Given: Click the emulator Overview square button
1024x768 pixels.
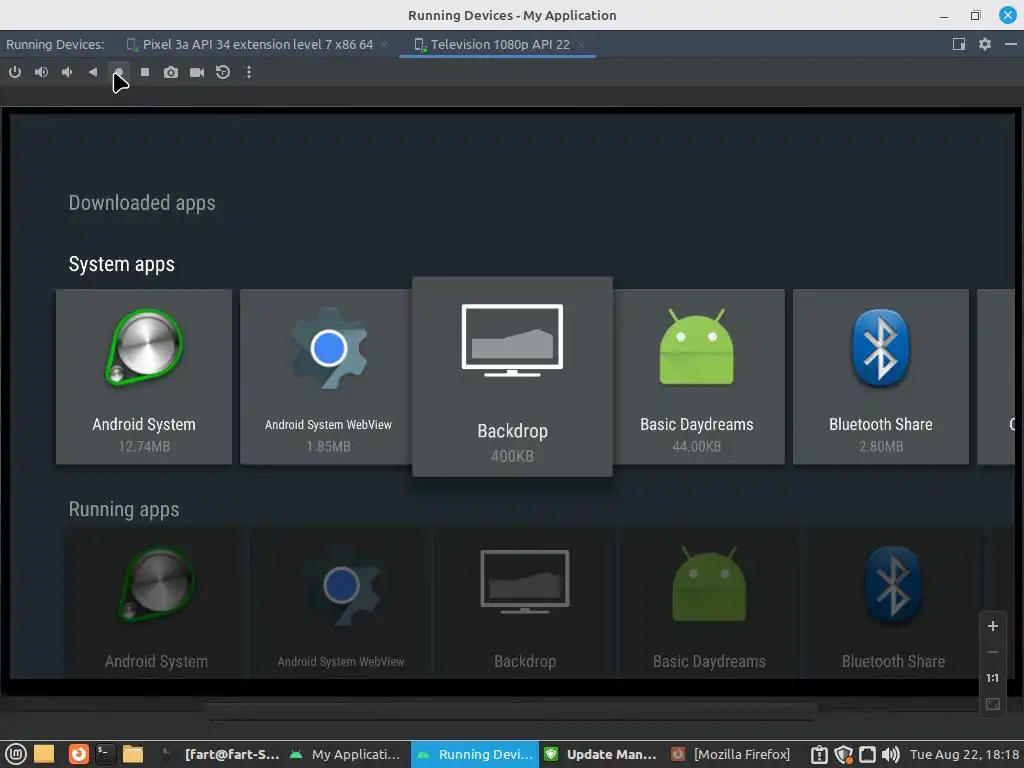Looking at the screenshot, I should coord(145,72).
